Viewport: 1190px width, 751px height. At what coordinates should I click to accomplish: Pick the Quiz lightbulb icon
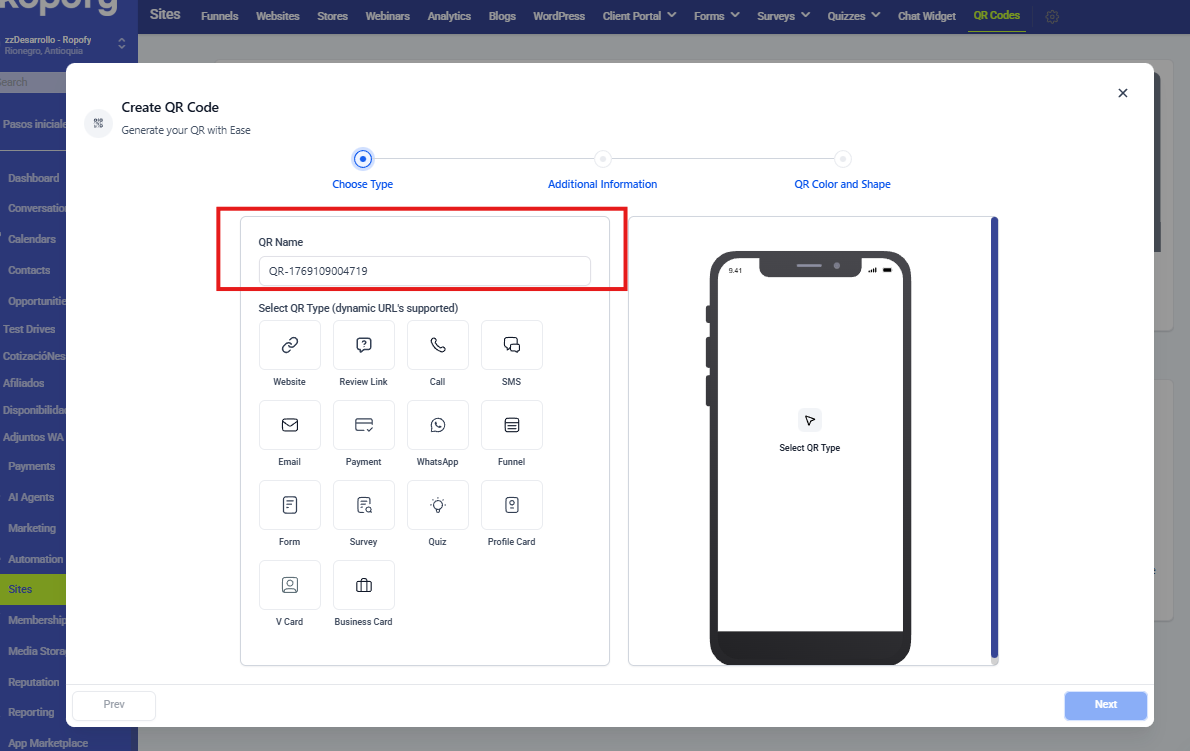tap(438, 505)
